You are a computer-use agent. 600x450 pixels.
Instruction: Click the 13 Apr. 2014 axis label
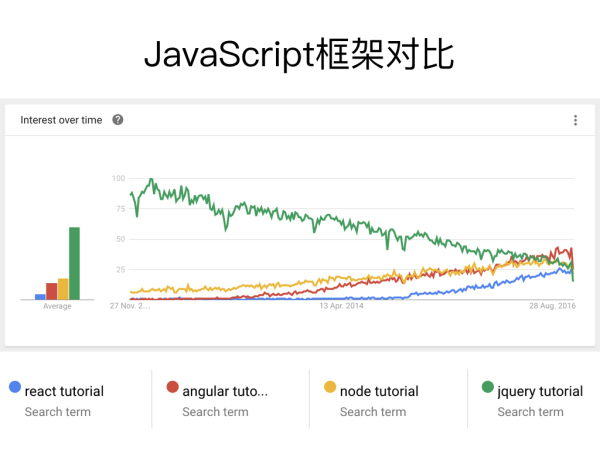click(341, 306)
